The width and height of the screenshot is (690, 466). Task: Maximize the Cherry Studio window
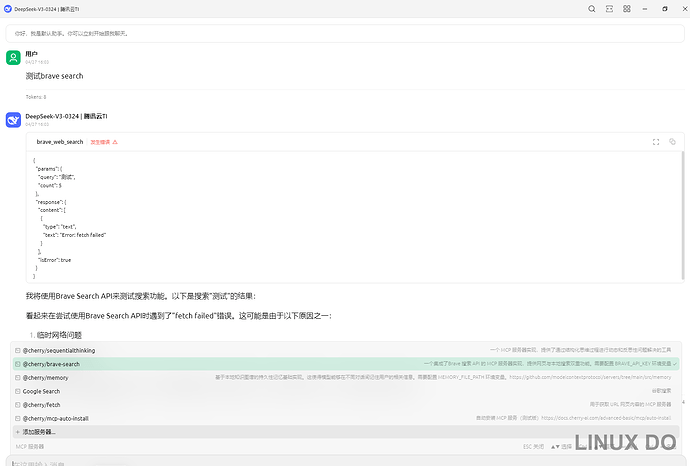pyautogui.click(x=664, y=9)
